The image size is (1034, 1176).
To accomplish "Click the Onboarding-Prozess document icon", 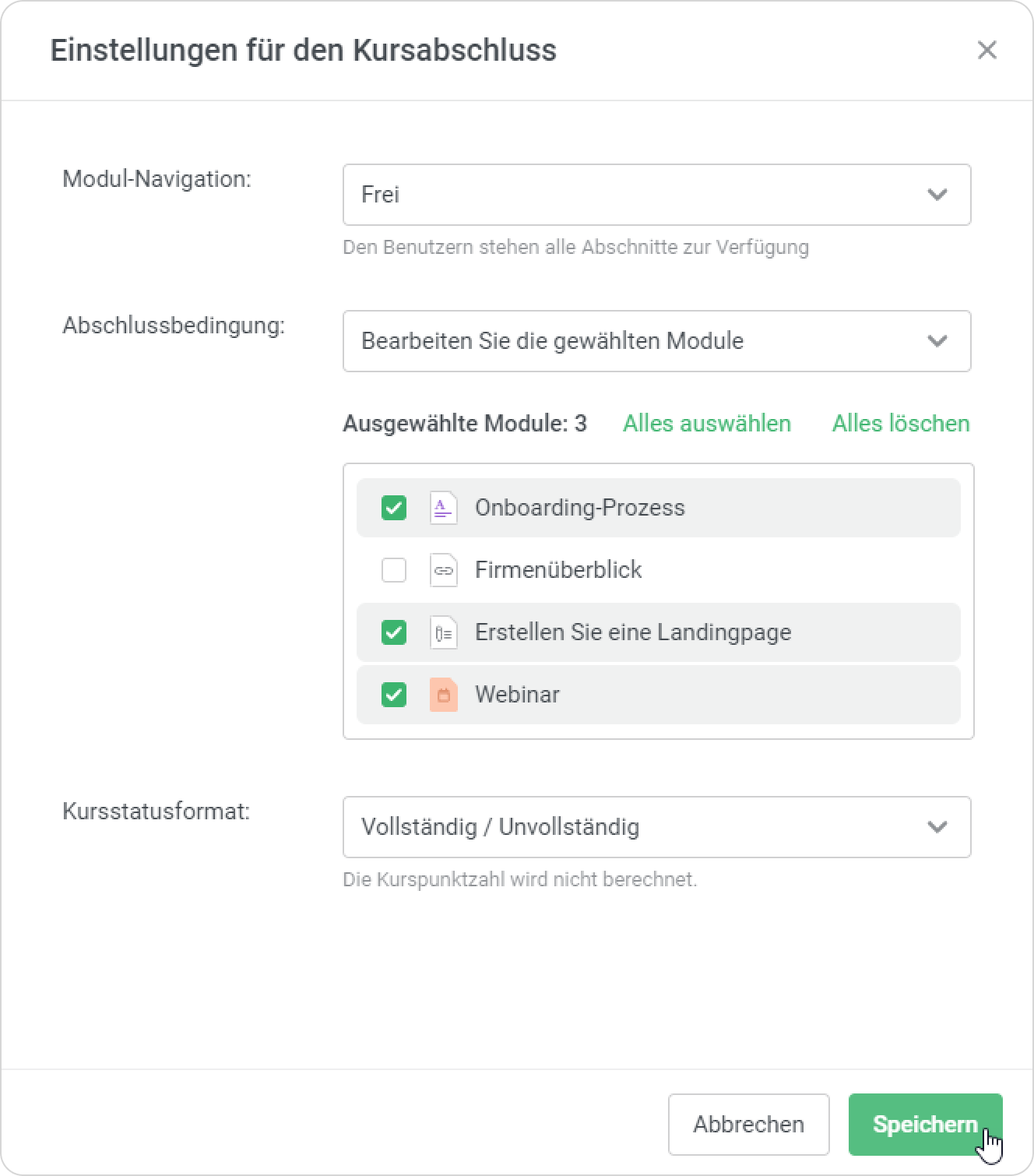I will pyautogui.click(x=443, y=508).
